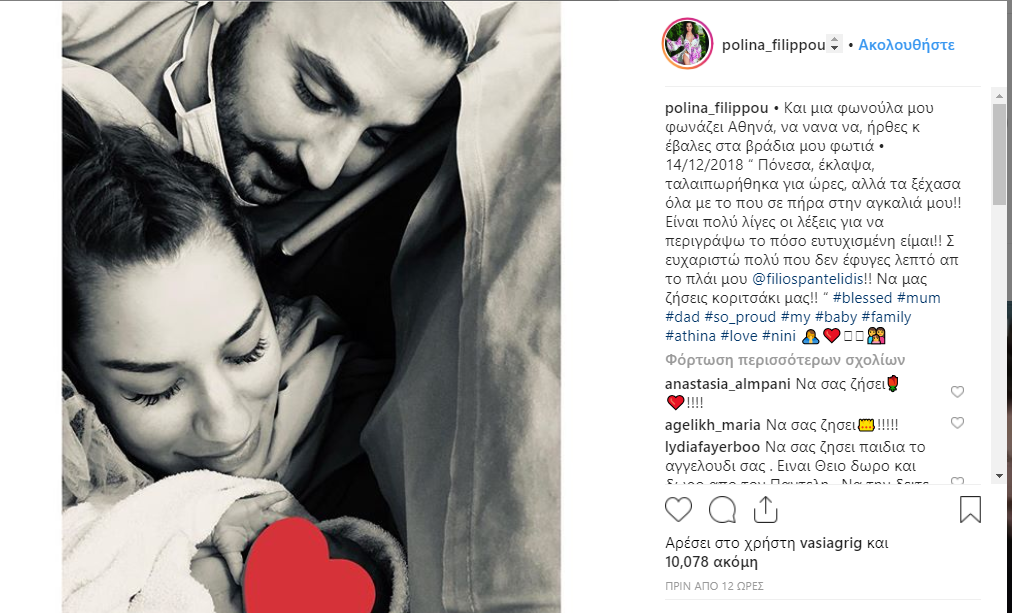Open the @filiospantelidis mention
1012x613 pixels.
[808, 279]
